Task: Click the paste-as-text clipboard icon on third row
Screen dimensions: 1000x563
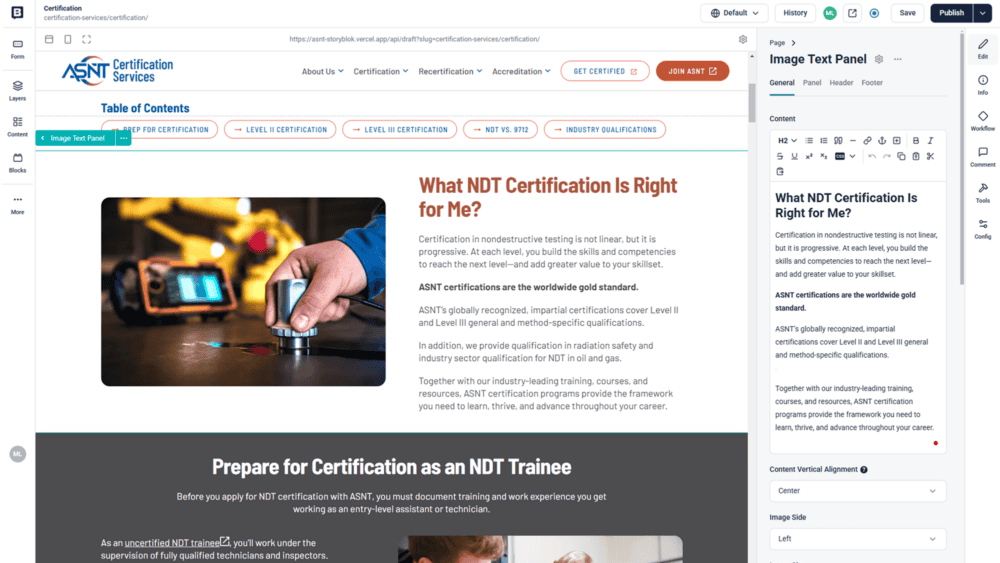Action: [x=780, y=172]
